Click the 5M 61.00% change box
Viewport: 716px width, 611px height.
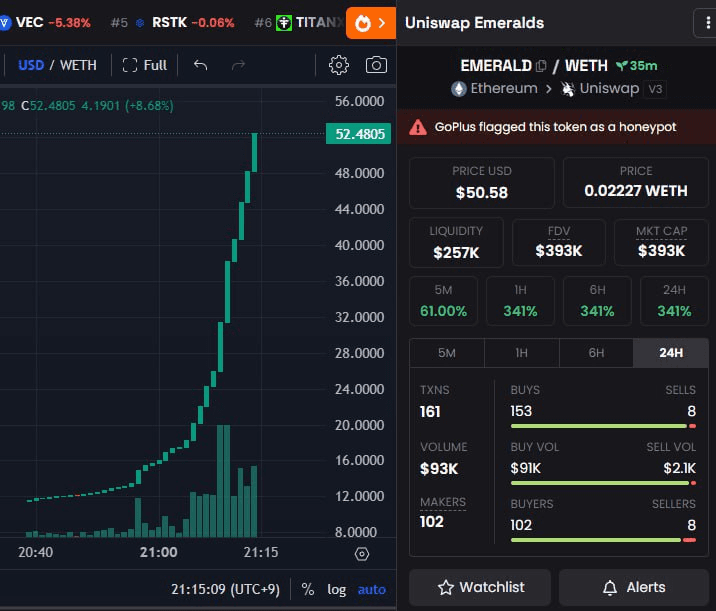pos(443,301)
